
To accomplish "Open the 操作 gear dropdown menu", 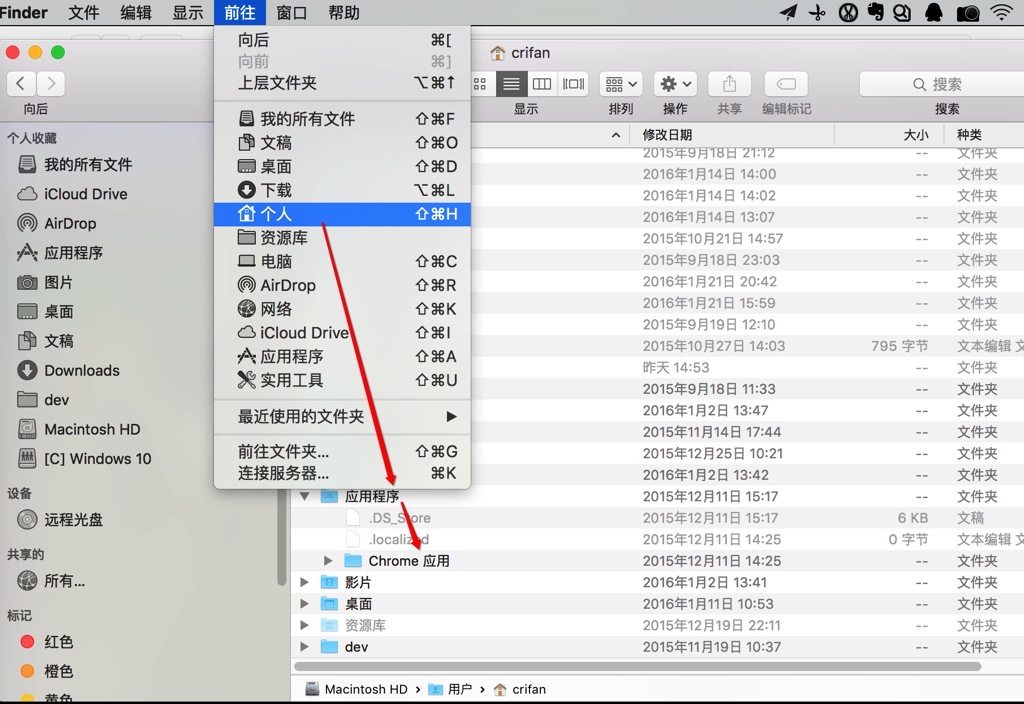I will (x=674, y=84).
